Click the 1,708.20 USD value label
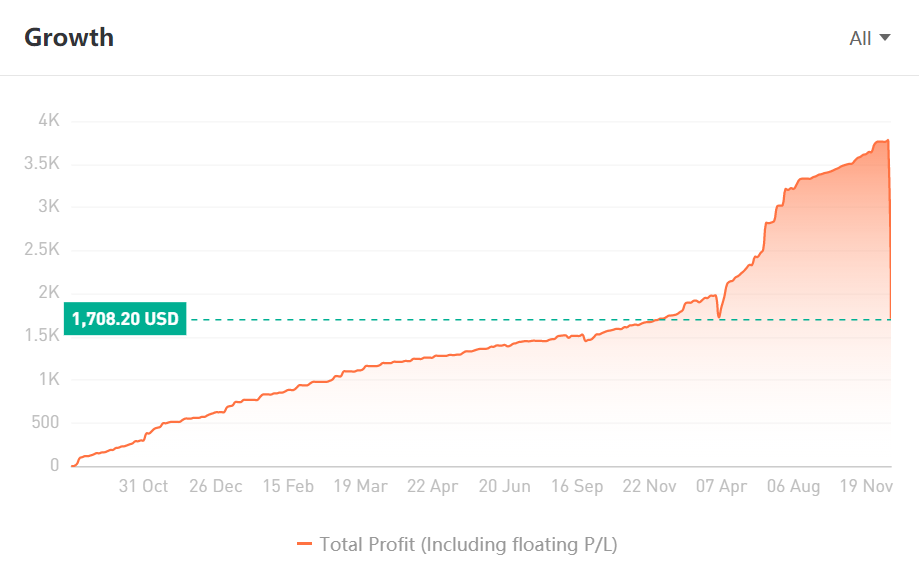 click(x=125, y=320)
